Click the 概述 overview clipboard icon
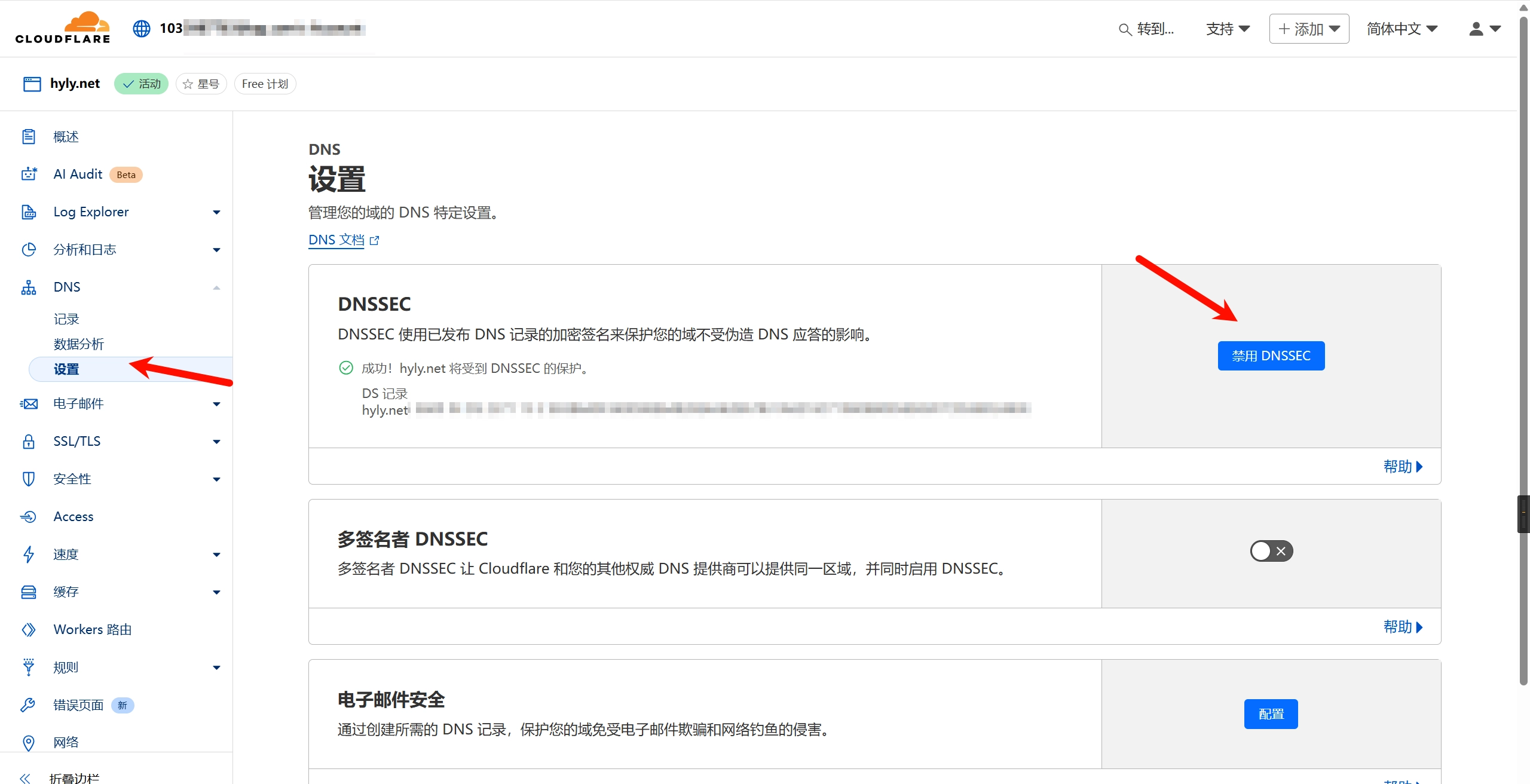This screenshot has width=1530, height=784. pos(29,137)
